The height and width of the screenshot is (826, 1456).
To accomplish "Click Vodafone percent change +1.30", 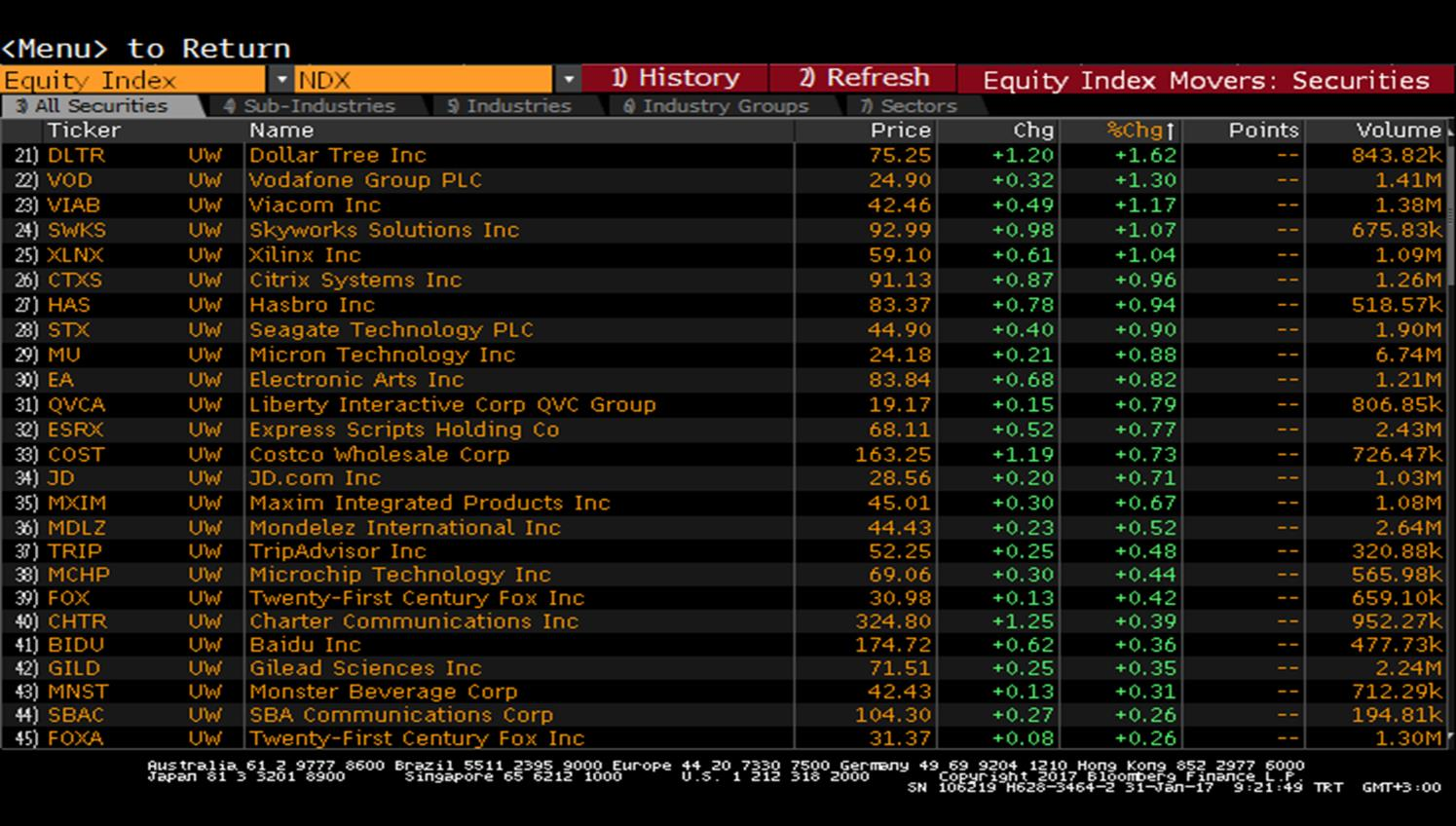I will point(1145,180).
